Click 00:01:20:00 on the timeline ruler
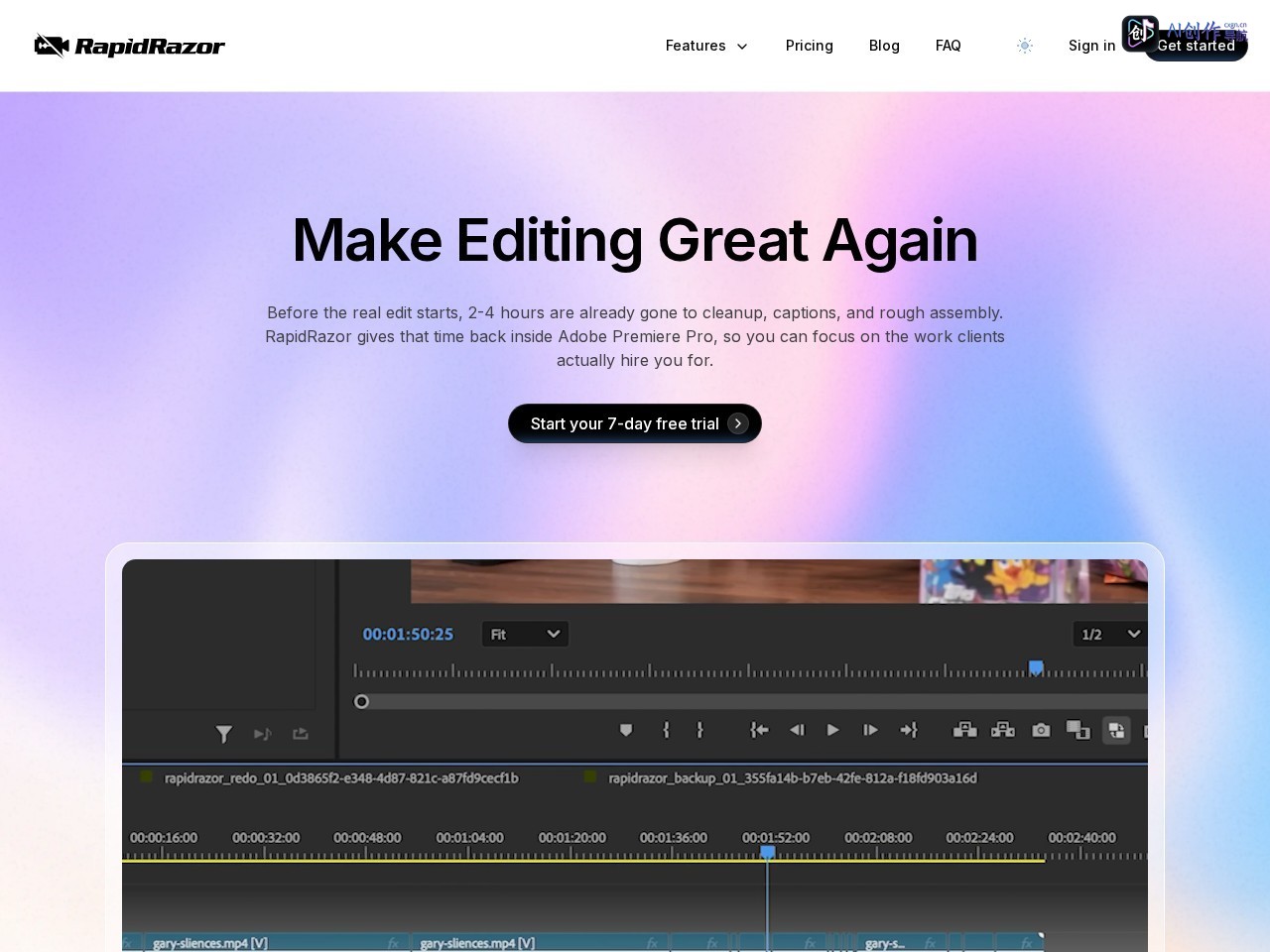 [572, 838]
